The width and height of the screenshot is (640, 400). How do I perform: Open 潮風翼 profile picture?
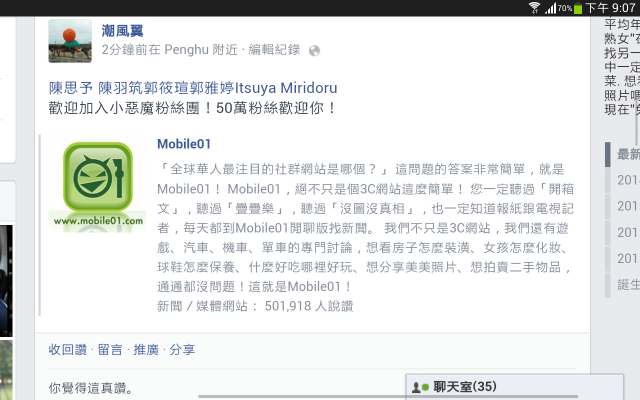point(70,41)
